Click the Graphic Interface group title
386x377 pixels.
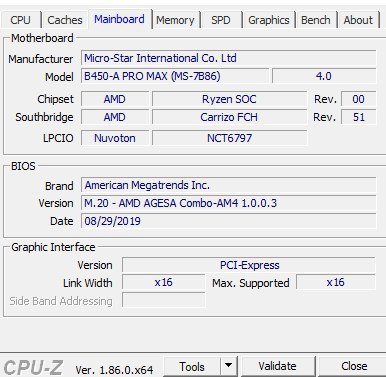[53, 247]
